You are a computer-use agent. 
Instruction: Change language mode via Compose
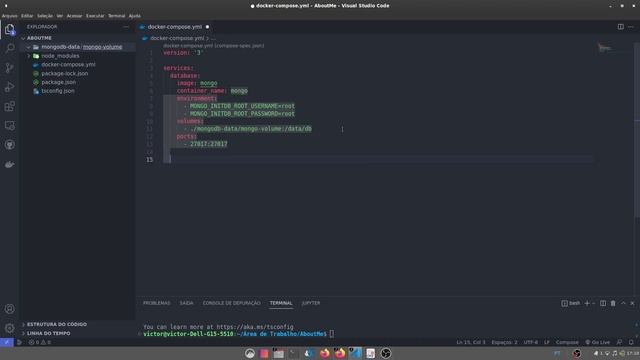pyautogui.click(x=567, y=342)
